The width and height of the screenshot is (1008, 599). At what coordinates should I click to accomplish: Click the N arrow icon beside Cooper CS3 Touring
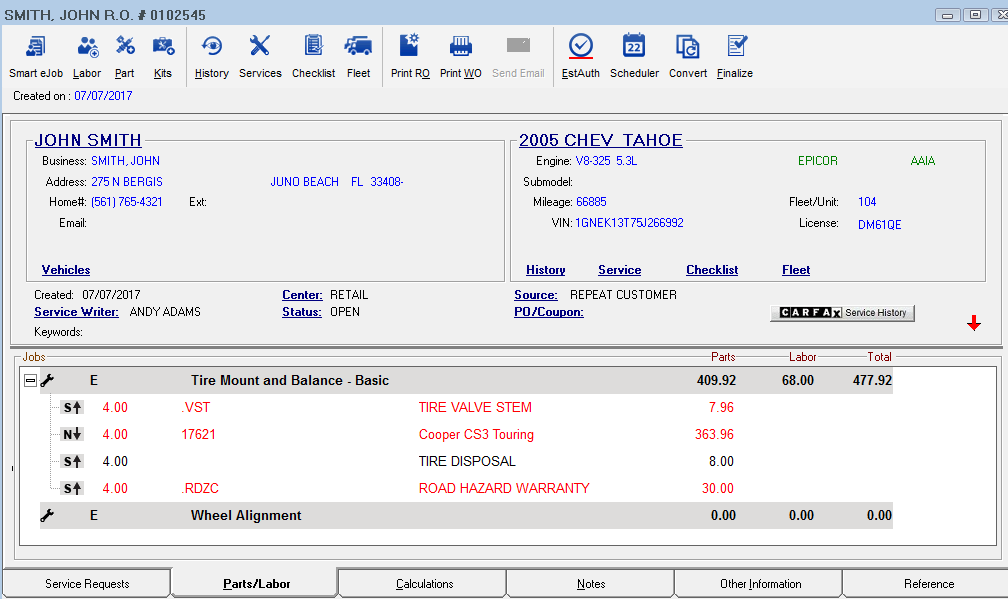point(69,434)
